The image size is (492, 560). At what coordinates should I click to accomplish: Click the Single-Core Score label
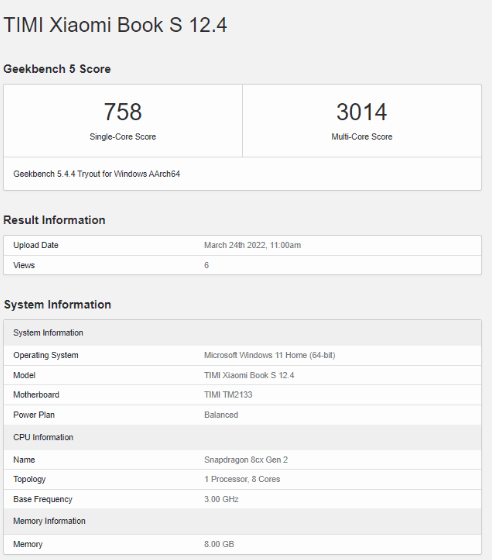123,137
